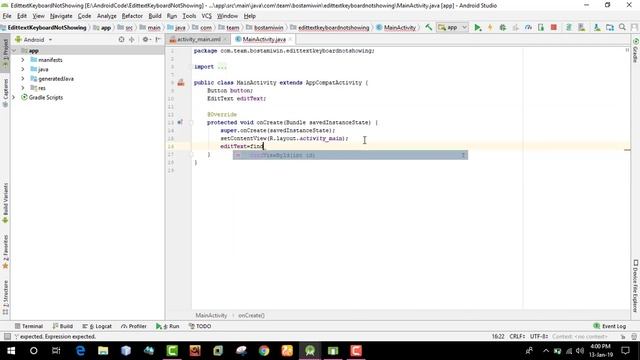Screen dimensions: 640x360
Task: Click the 16:22 cursor position indicator
Action: [498, 336]
